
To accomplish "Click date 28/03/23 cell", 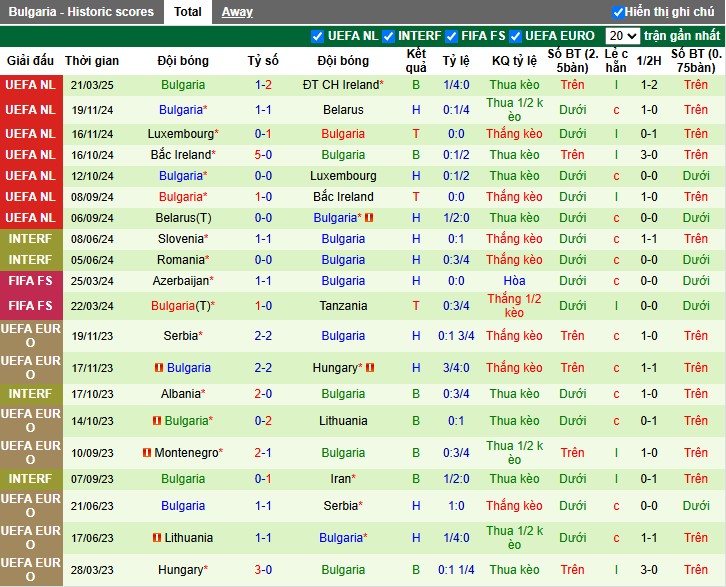I will click(x=92, y=569).
